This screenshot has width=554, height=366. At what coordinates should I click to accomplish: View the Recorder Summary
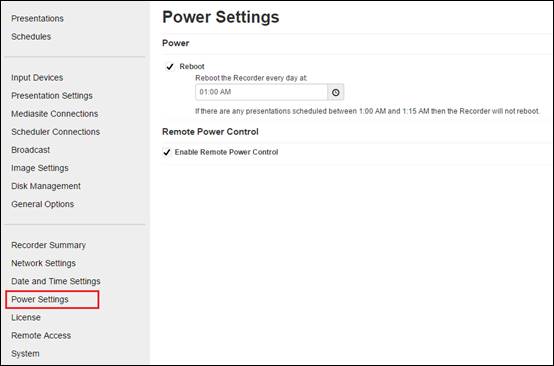(x=48, y=245)
